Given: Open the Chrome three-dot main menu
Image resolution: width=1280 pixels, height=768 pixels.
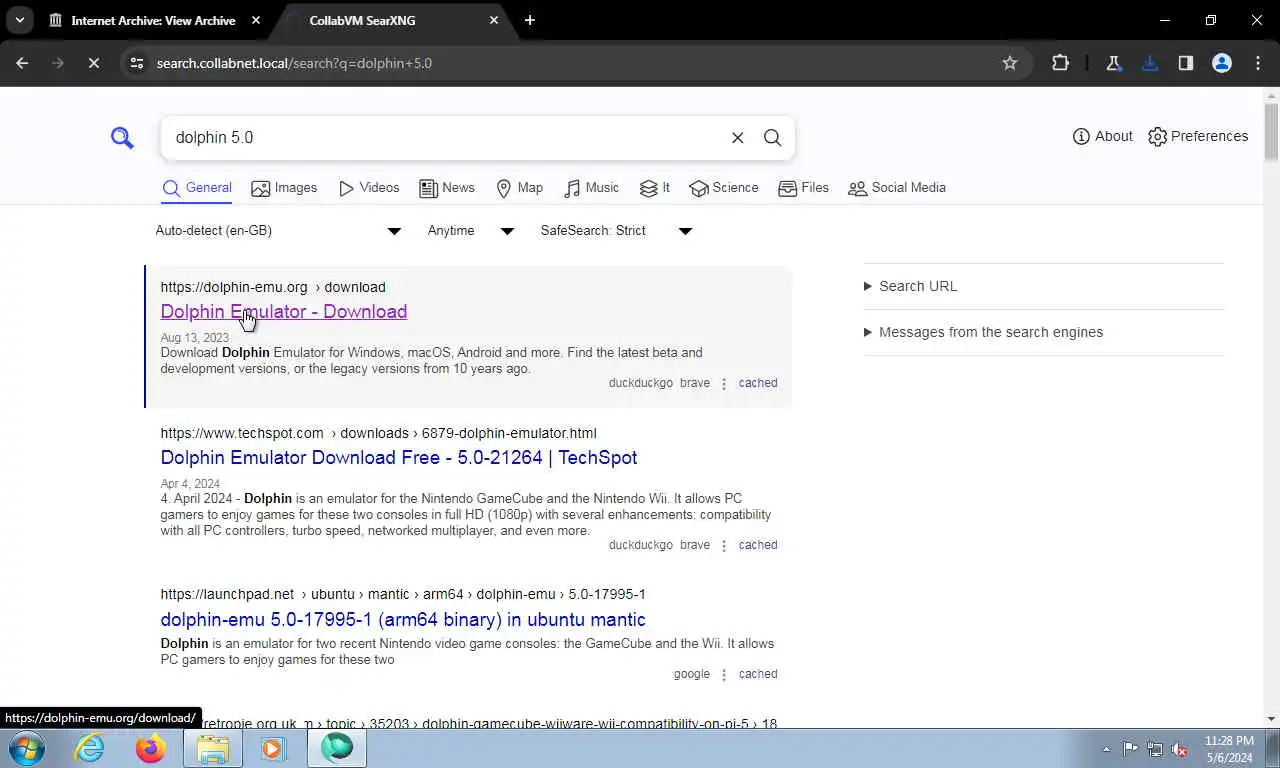Looking at the screenshot, I should [1258, 63].
